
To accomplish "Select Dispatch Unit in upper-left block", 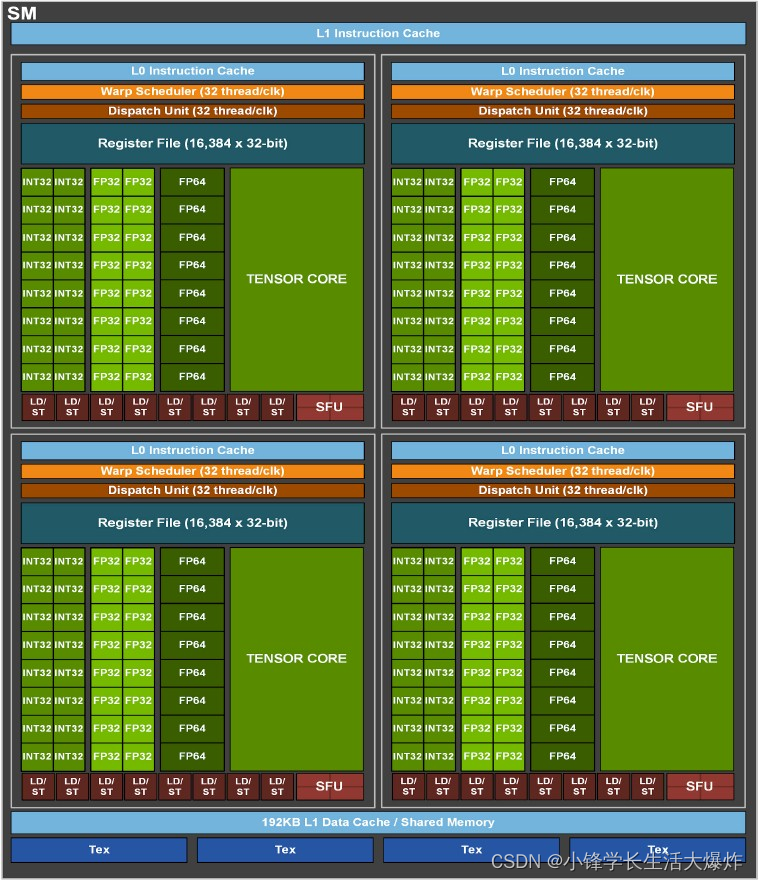I will click(193, 111).
